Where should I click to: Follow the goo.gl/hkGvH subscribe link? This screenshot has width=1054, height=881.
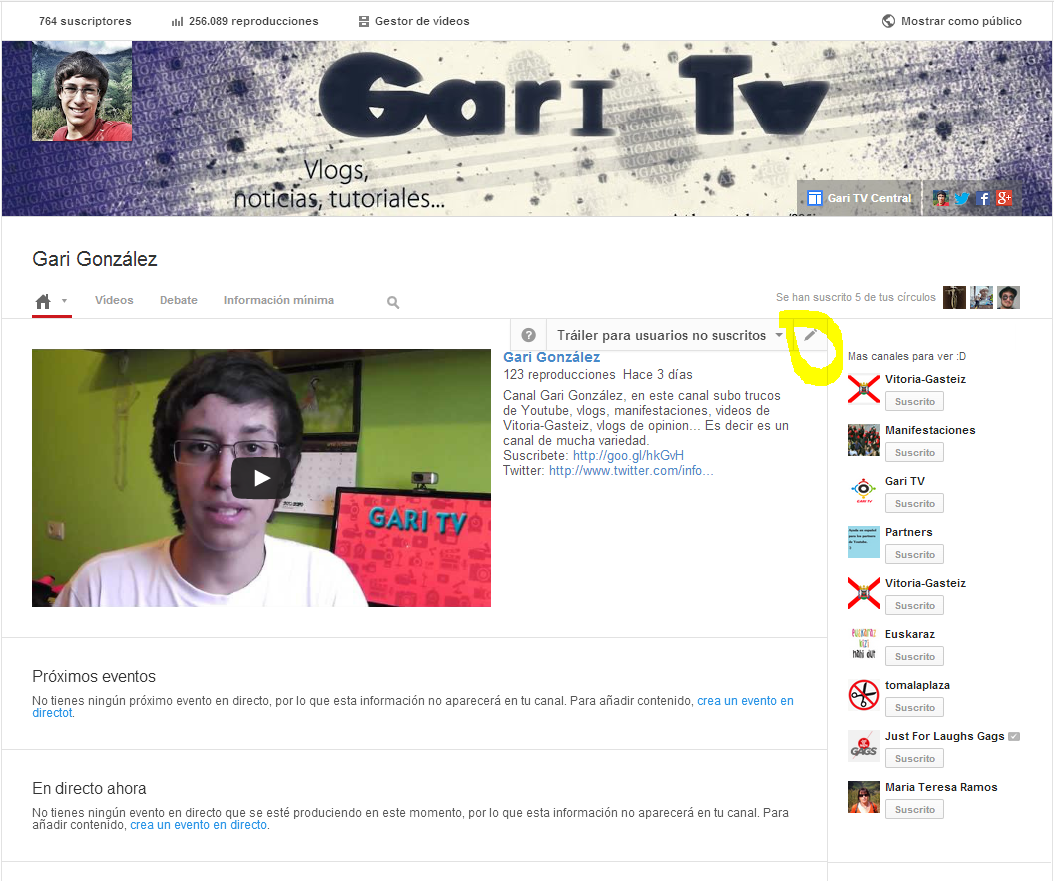[629, 456]
